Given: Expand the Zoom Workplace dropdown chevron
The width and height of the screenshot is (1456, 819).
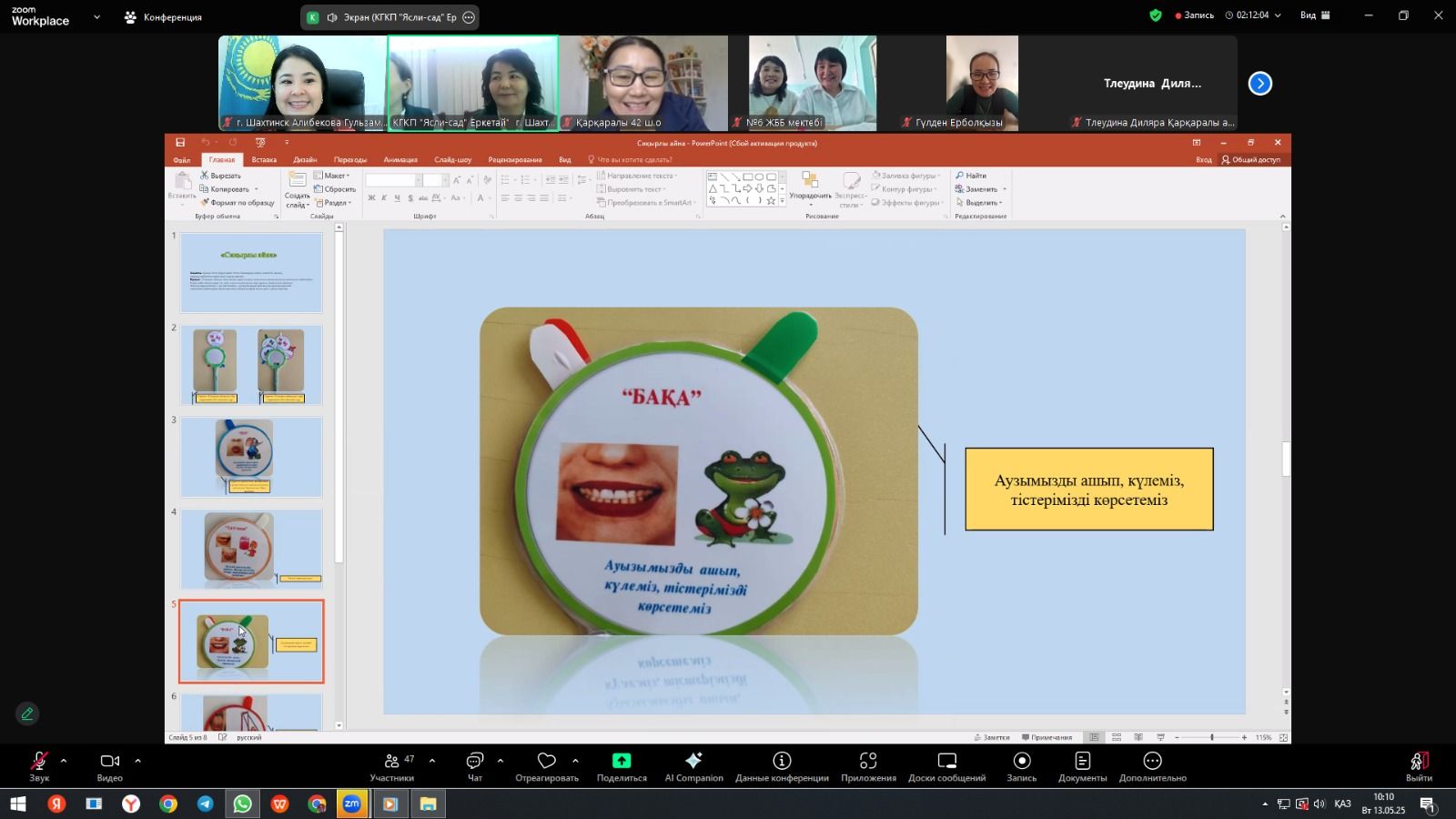Looking at the screenshot, I should (96, 16).
